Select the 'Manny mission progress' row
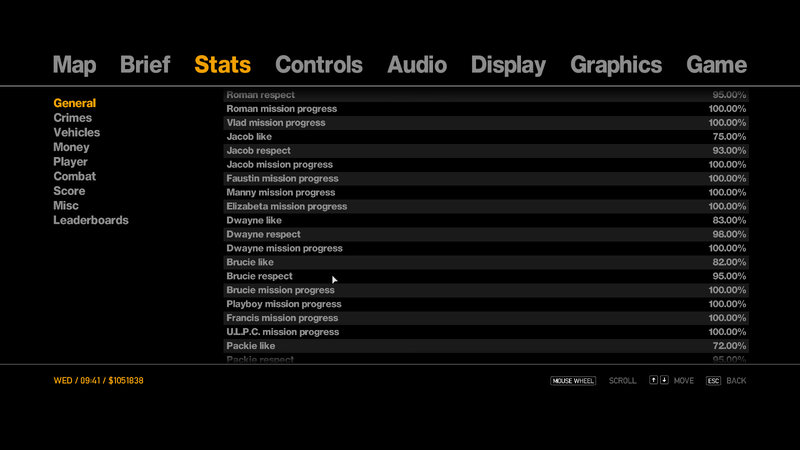Screen dimensions: 800x450 [486, 192]
